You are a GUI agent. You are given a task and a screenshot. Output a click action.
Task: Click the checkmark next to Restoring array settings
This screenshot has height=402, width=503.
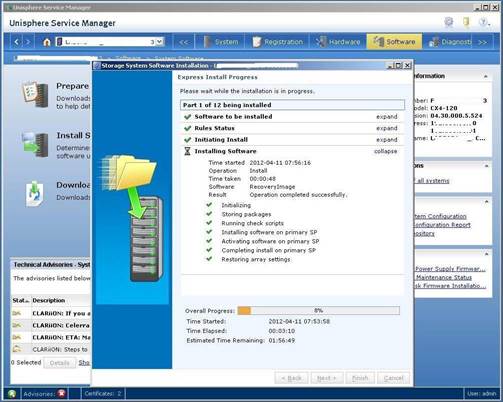(209, 259)
